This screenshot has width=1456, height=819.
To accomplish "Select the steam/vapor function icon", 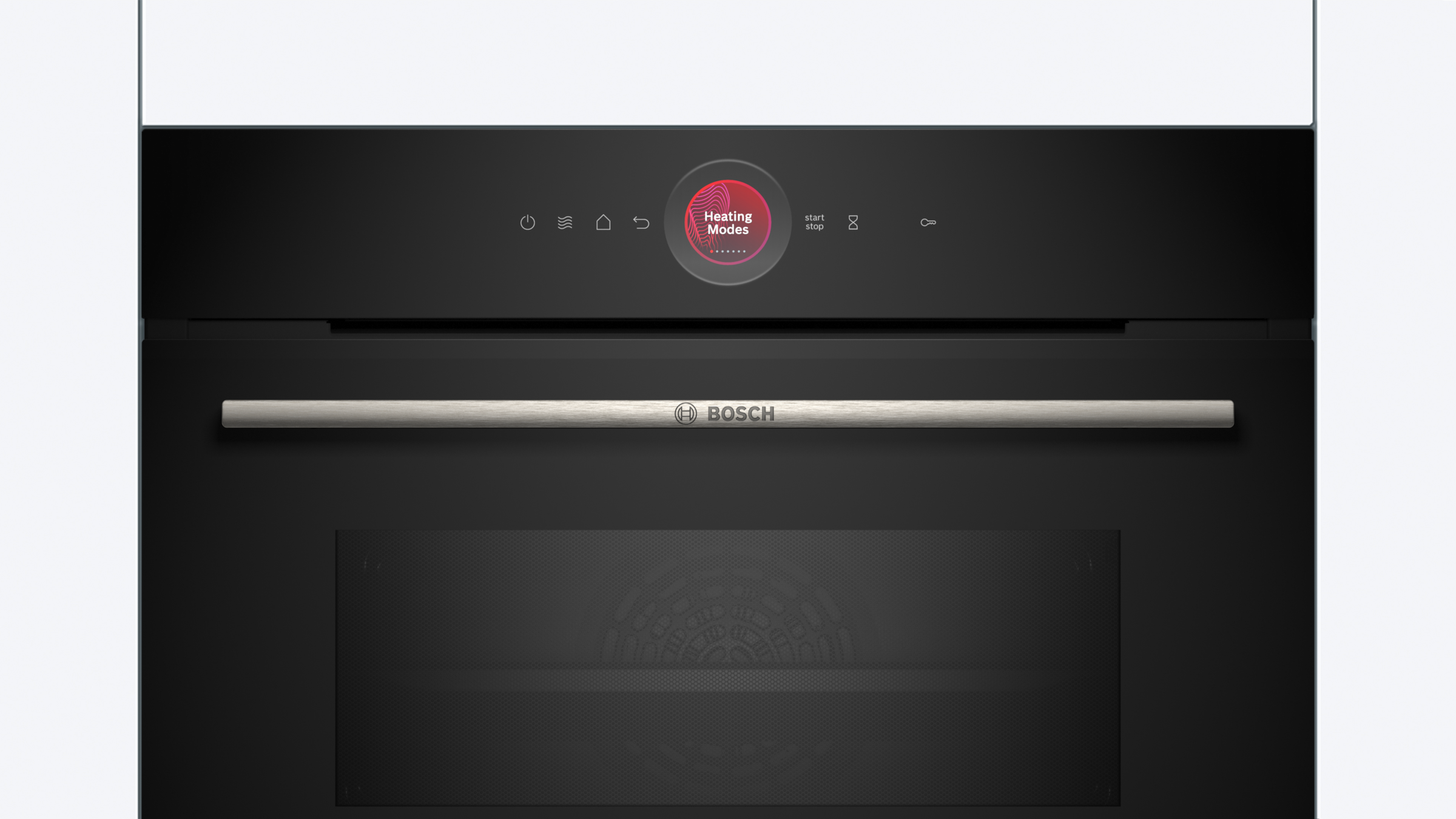I will pyautogui.click(x=566, y=222).
